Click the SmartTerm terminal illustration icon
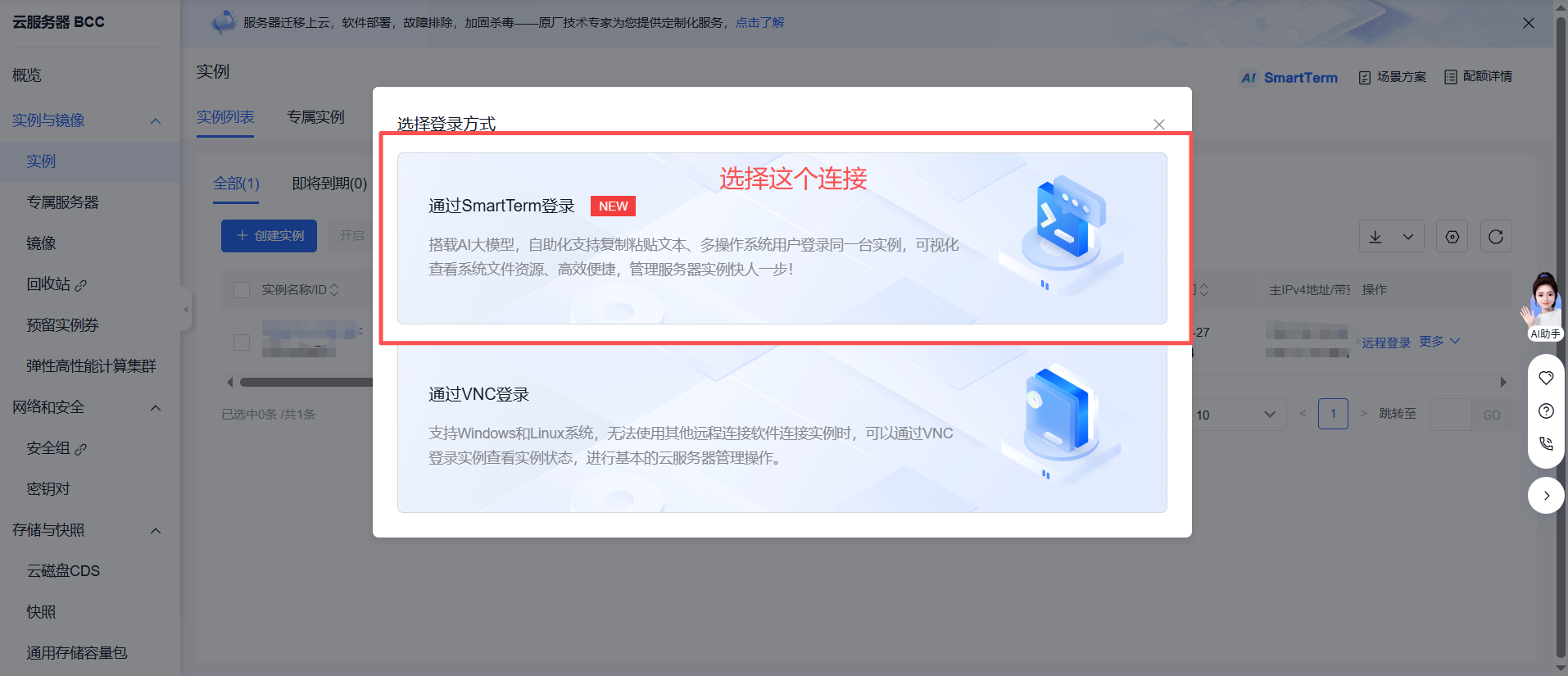Image resolution: width=1568 pixels, height=676 pixels. coord(1063,234)
